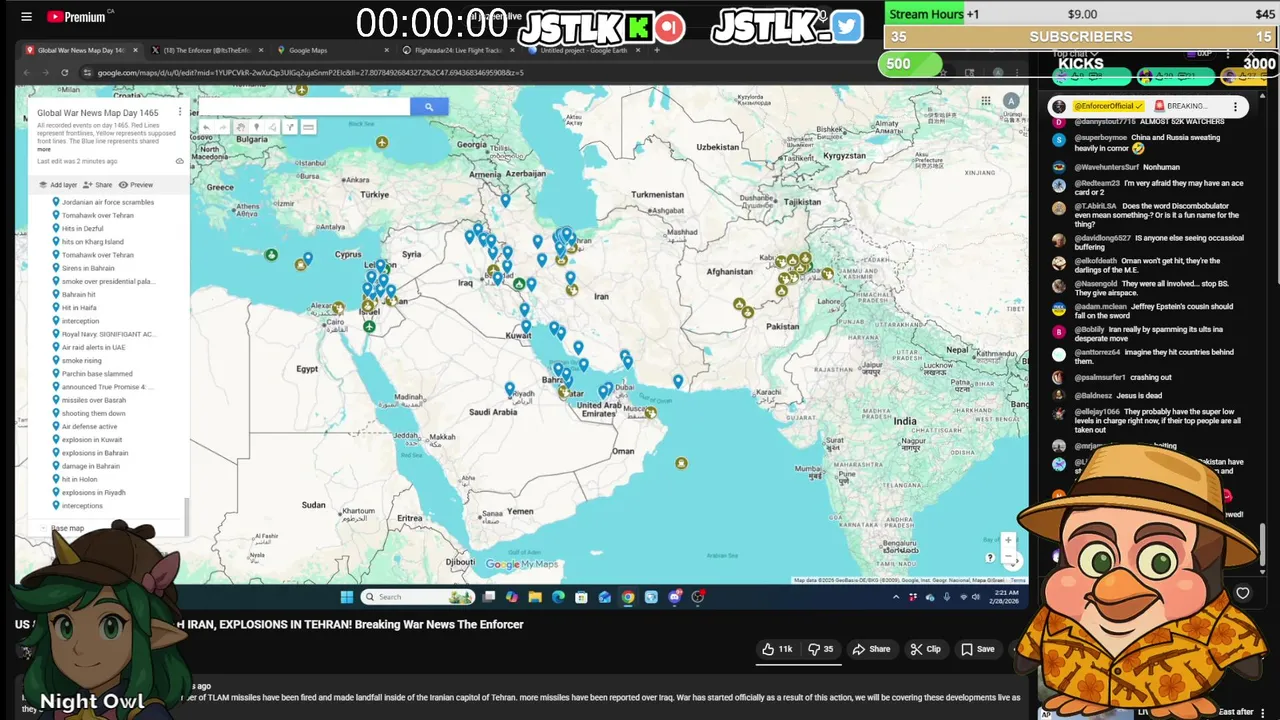This screenshot has width=1280, height=720.
Task: Click the blue map search button
Action: 429,107
